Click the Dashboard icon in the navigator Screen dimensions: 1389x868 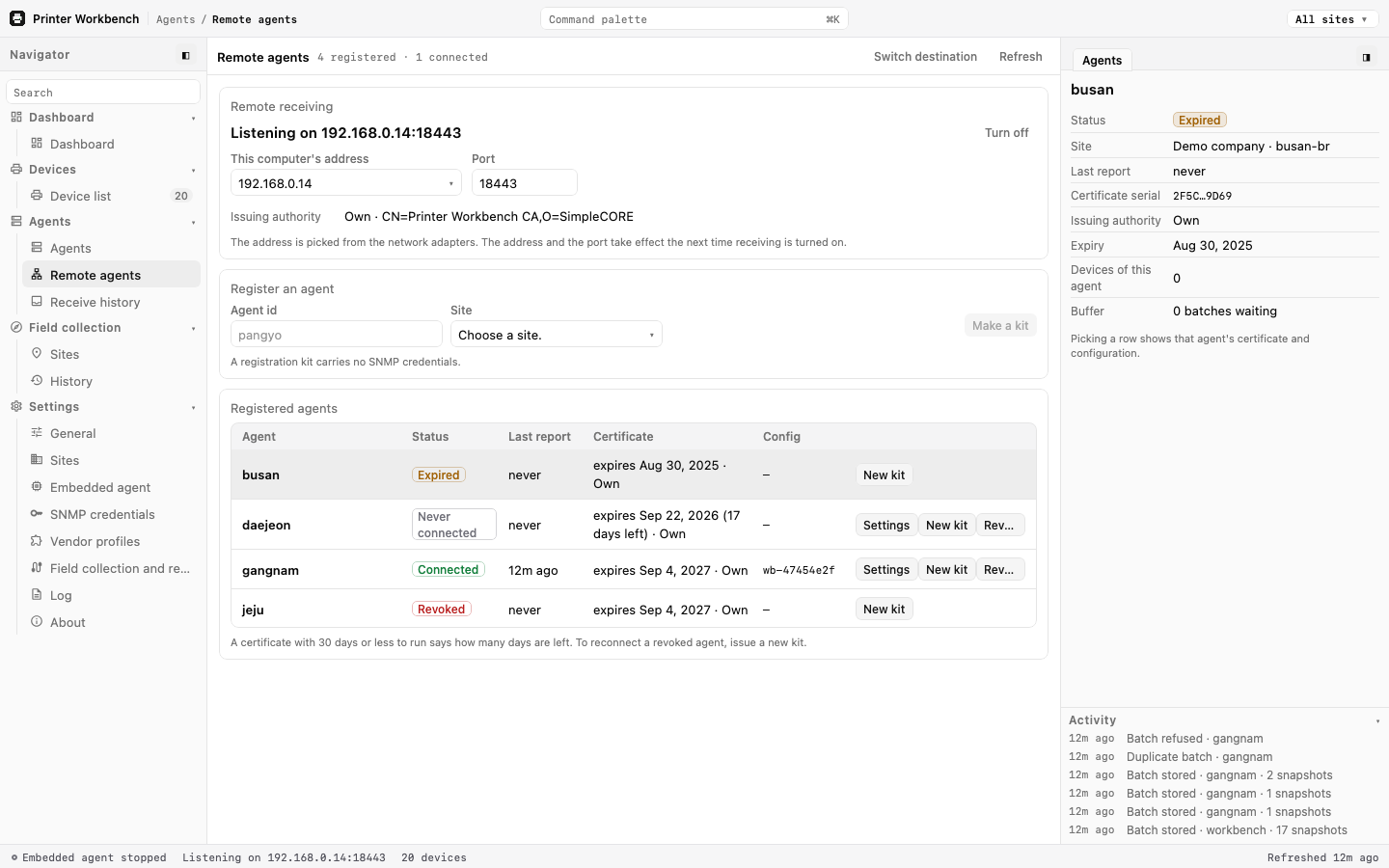[x=37, y=144]
